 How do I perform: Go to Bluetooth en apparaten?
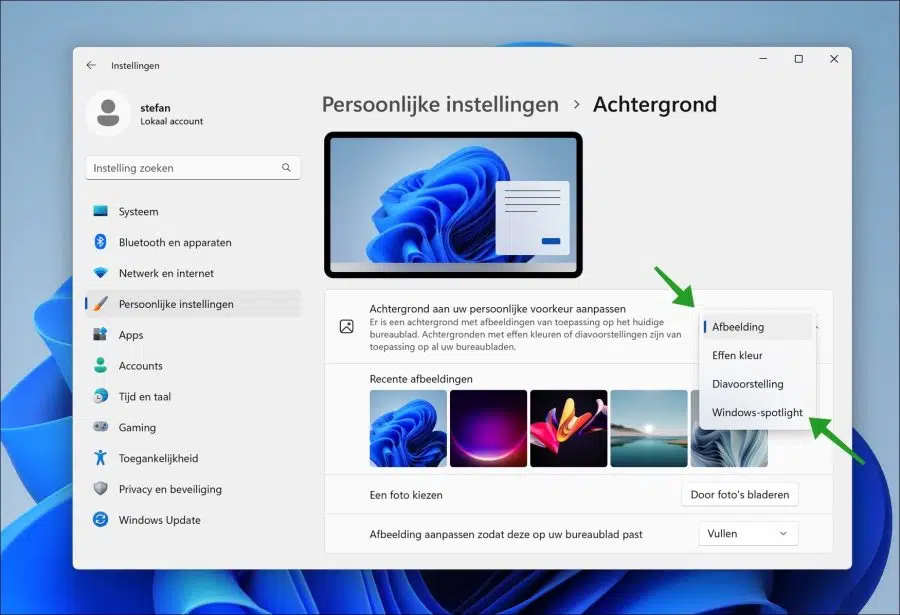pyautogui.click(x=193, y=242)
